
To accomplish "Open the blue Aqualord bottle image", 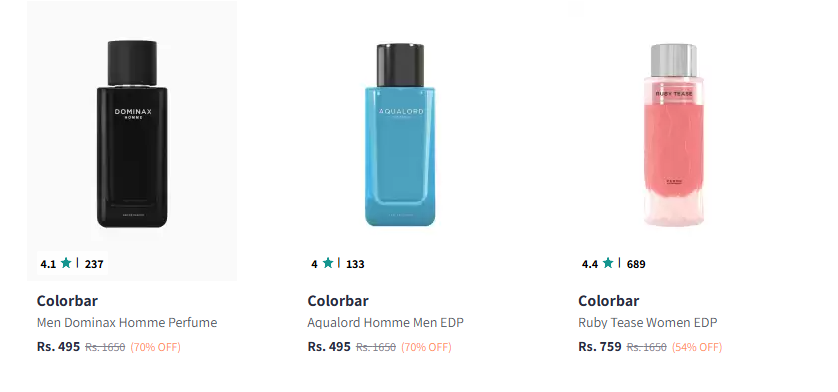I will [400, 135].
